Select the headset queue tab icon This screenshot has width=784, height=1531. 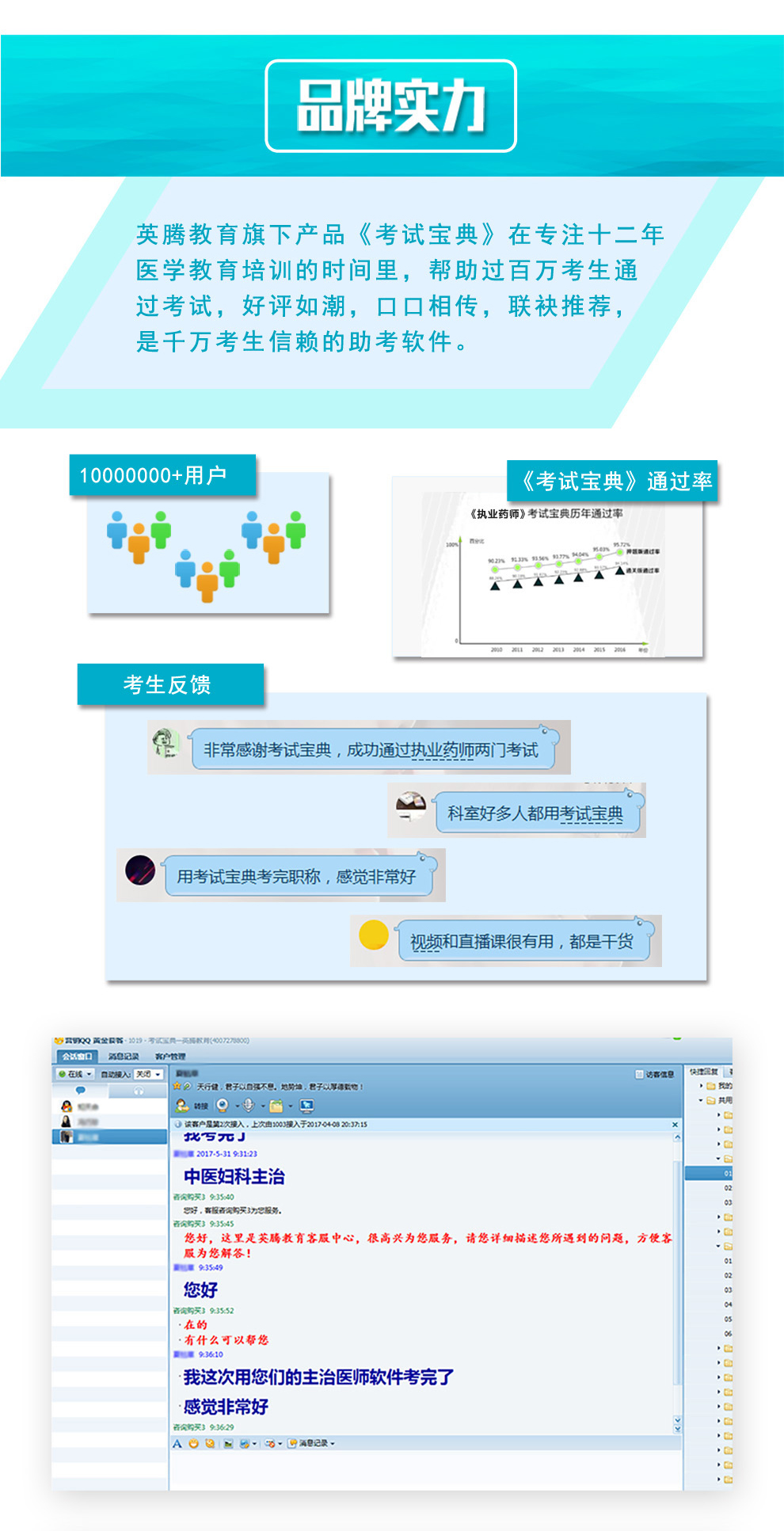pos(139,1091)
